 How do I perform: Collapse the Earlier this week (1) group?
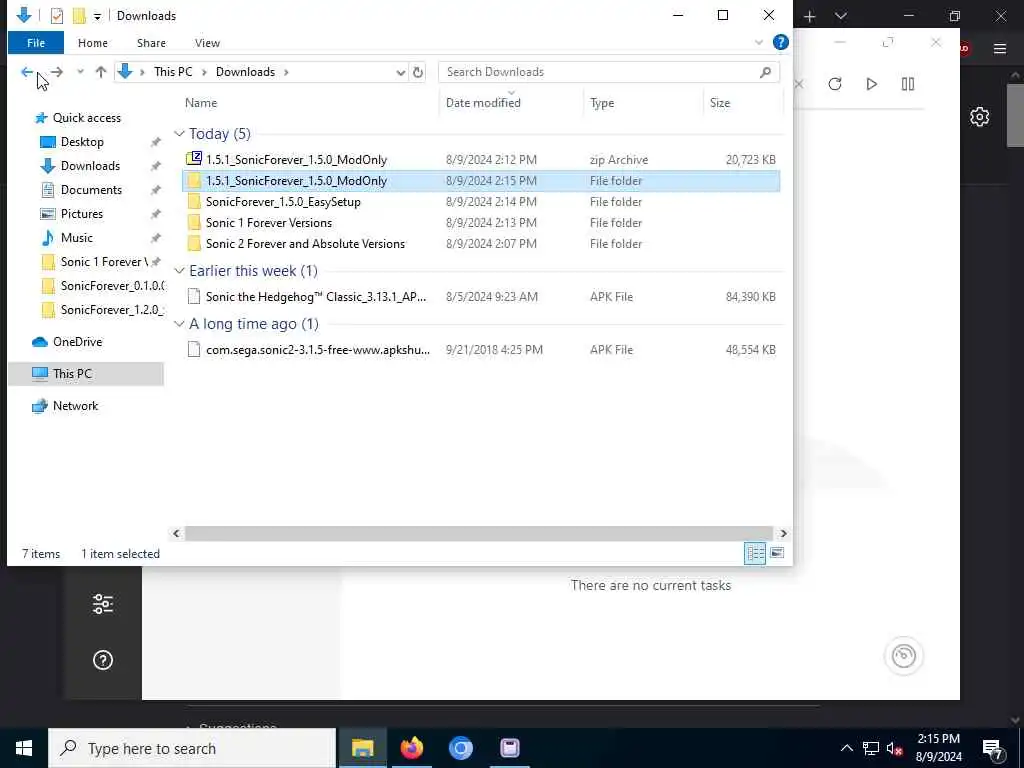point(179,270)
